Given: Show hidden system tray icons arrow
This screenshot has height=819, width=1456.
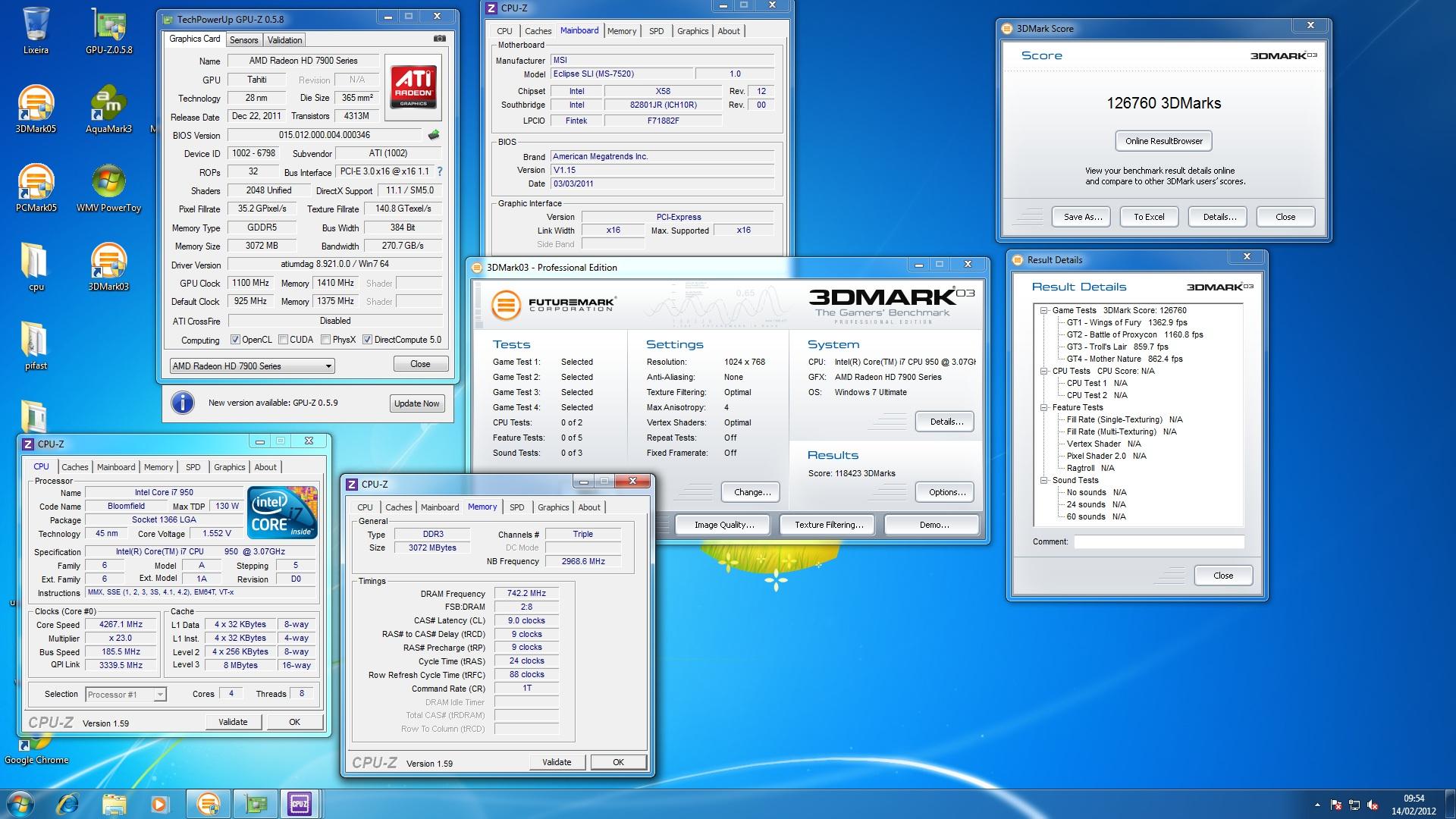Looking at the screenshot, I should pyautogui.click(x=1316, y=805).
